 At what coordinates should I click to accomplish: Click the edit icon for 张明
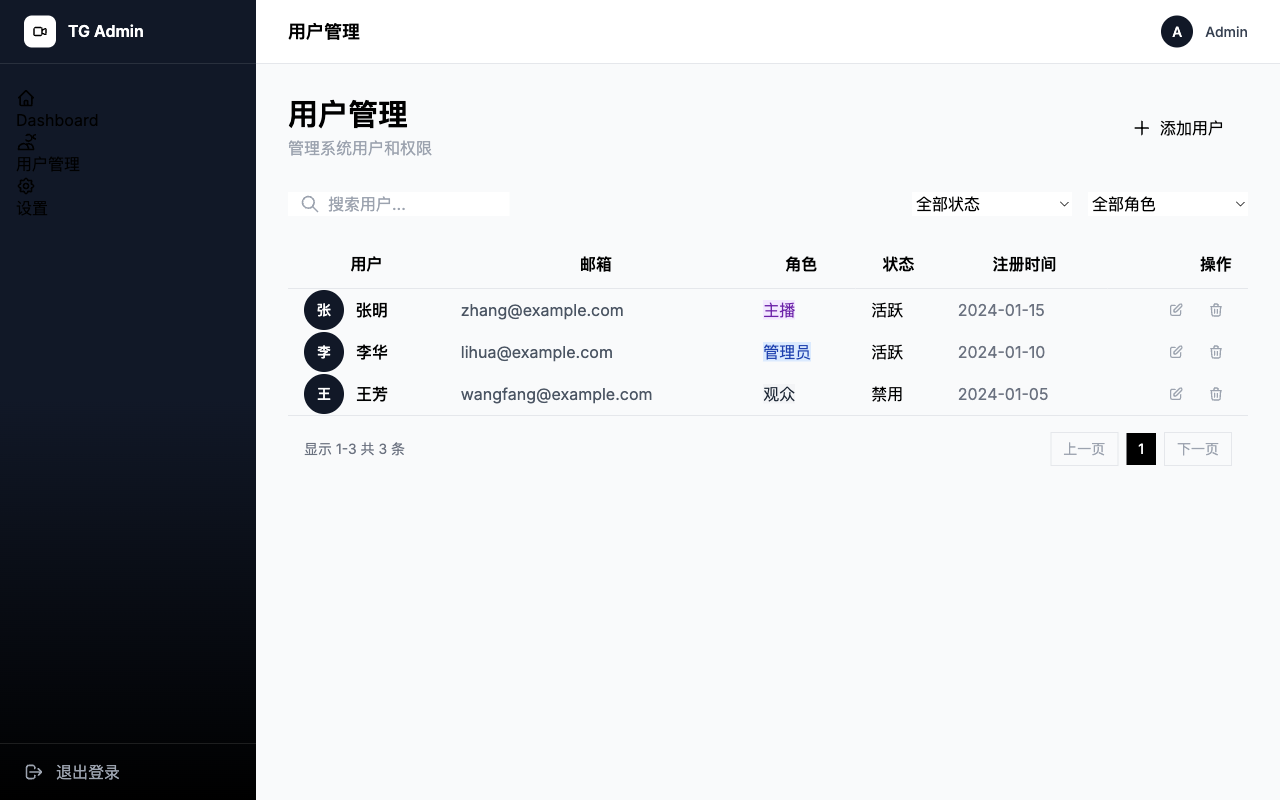(1176, 310)
